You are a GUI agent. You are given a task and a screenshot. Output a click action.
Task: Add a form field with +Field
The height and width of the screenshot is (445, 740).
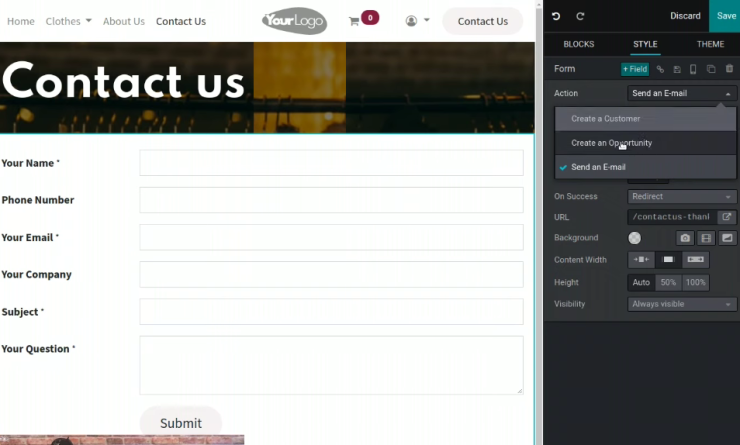(635, 69)
